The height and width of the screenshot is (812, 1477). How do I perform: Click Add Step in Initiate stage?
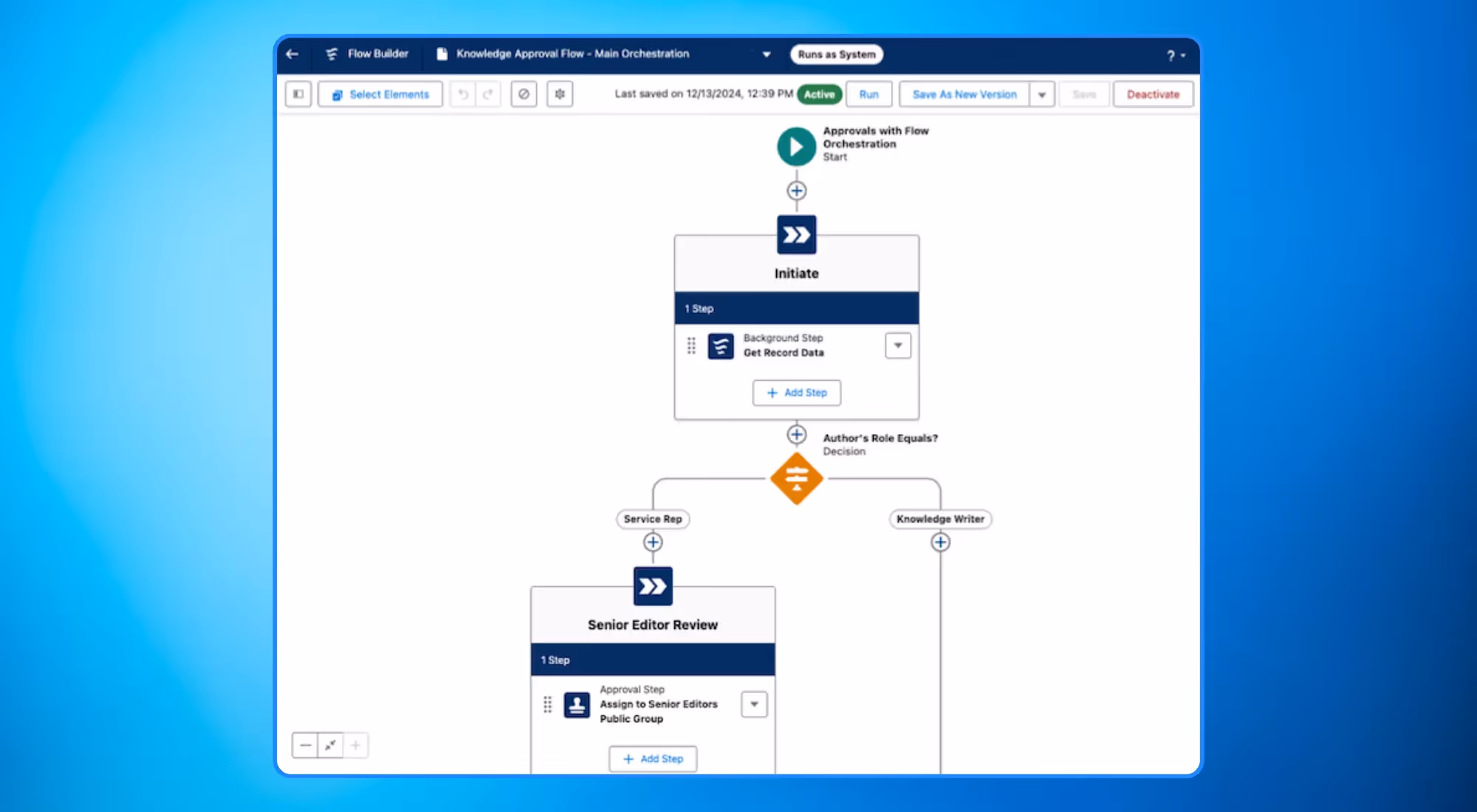coord(796,393)
